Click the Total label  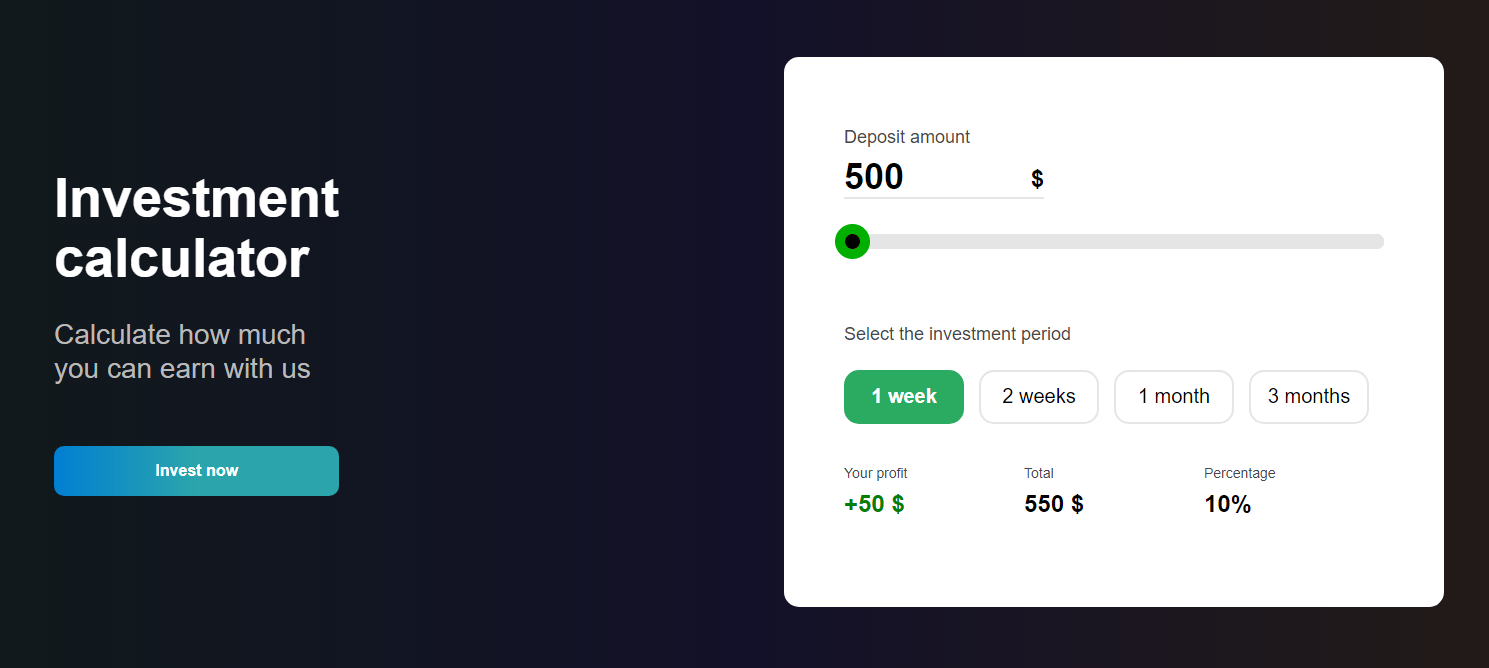(1039, 473)
